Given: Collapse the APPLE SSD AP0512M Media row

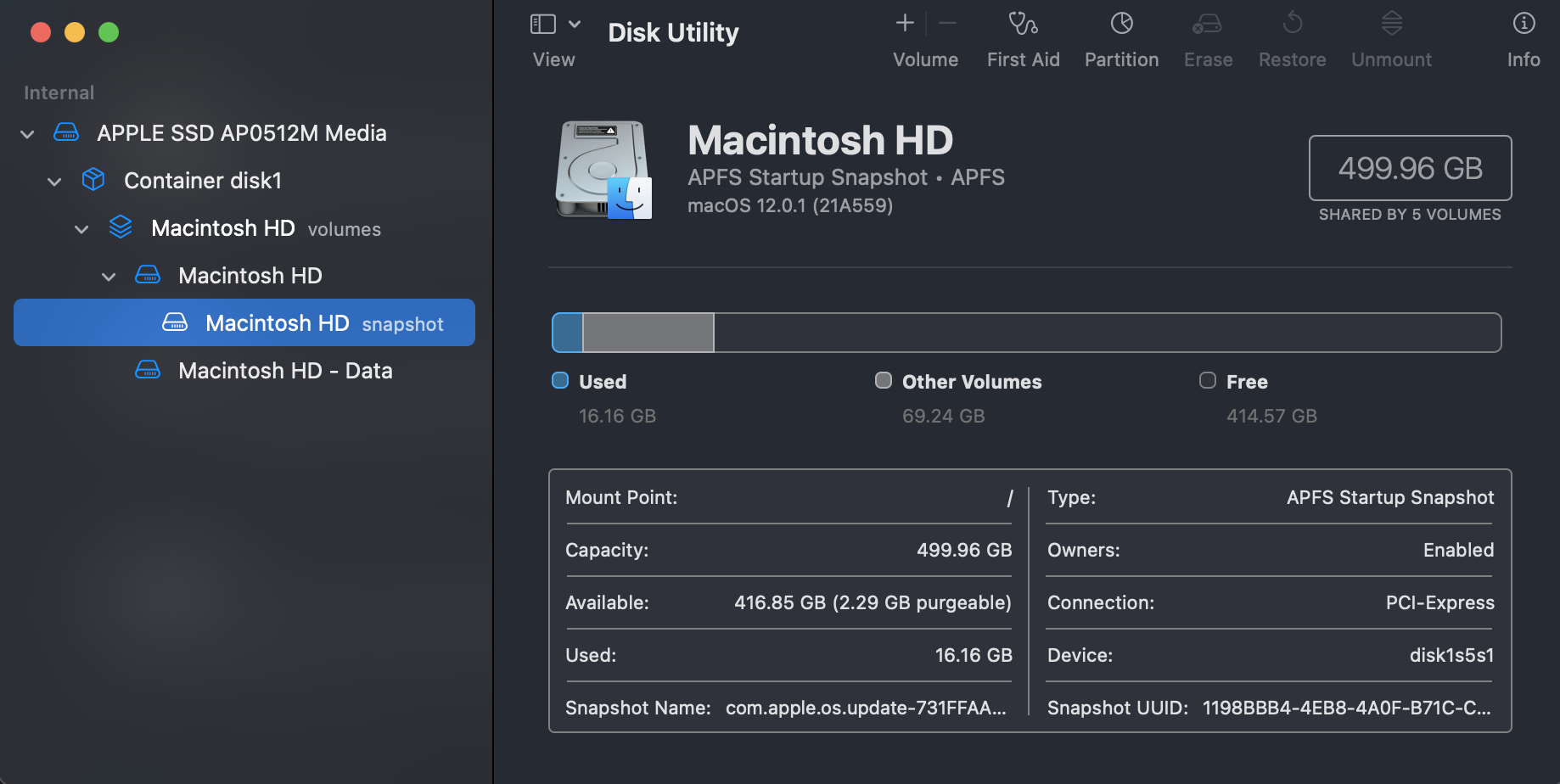Looking at the screenshot, I should (27, 134).
